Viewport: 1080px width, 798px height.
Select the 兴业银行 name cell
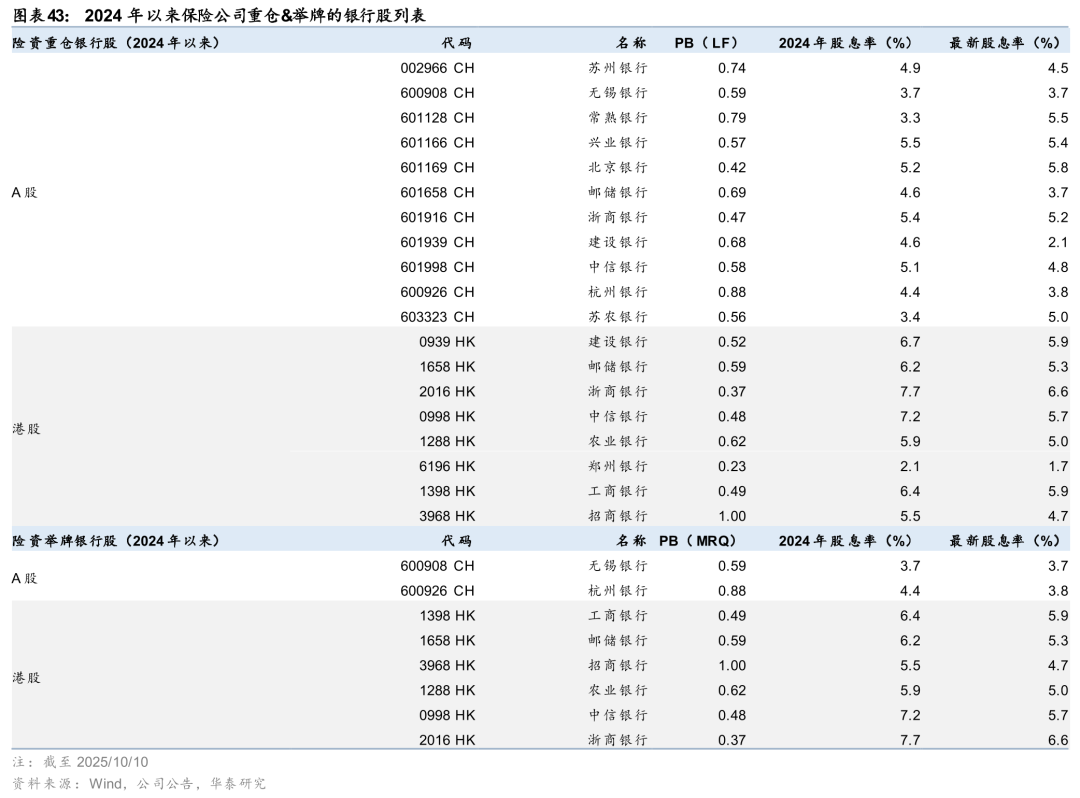[x=618, y=143]
